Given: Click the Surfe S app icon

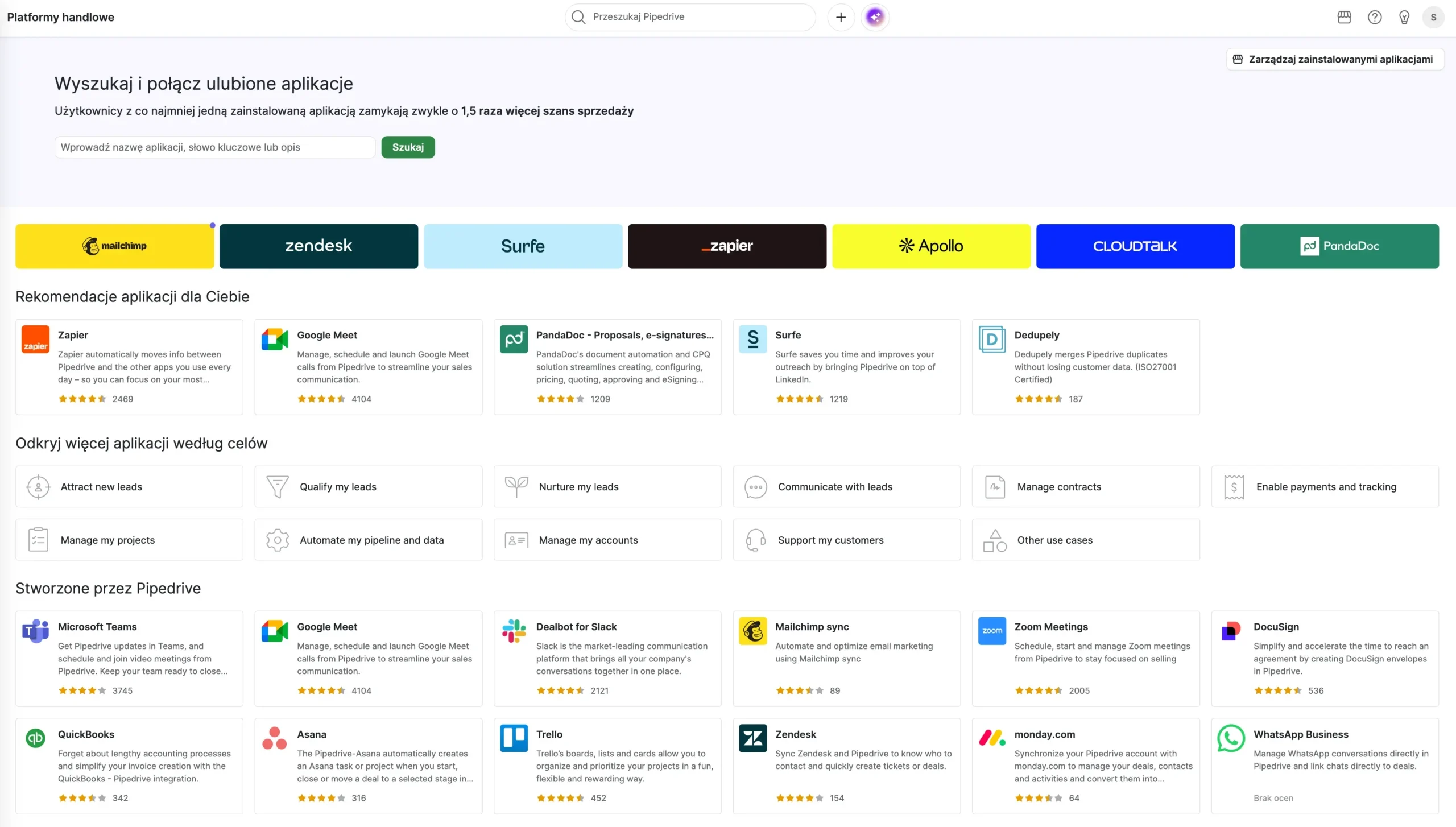Looking at the screenshot, I should click(753, 340).
